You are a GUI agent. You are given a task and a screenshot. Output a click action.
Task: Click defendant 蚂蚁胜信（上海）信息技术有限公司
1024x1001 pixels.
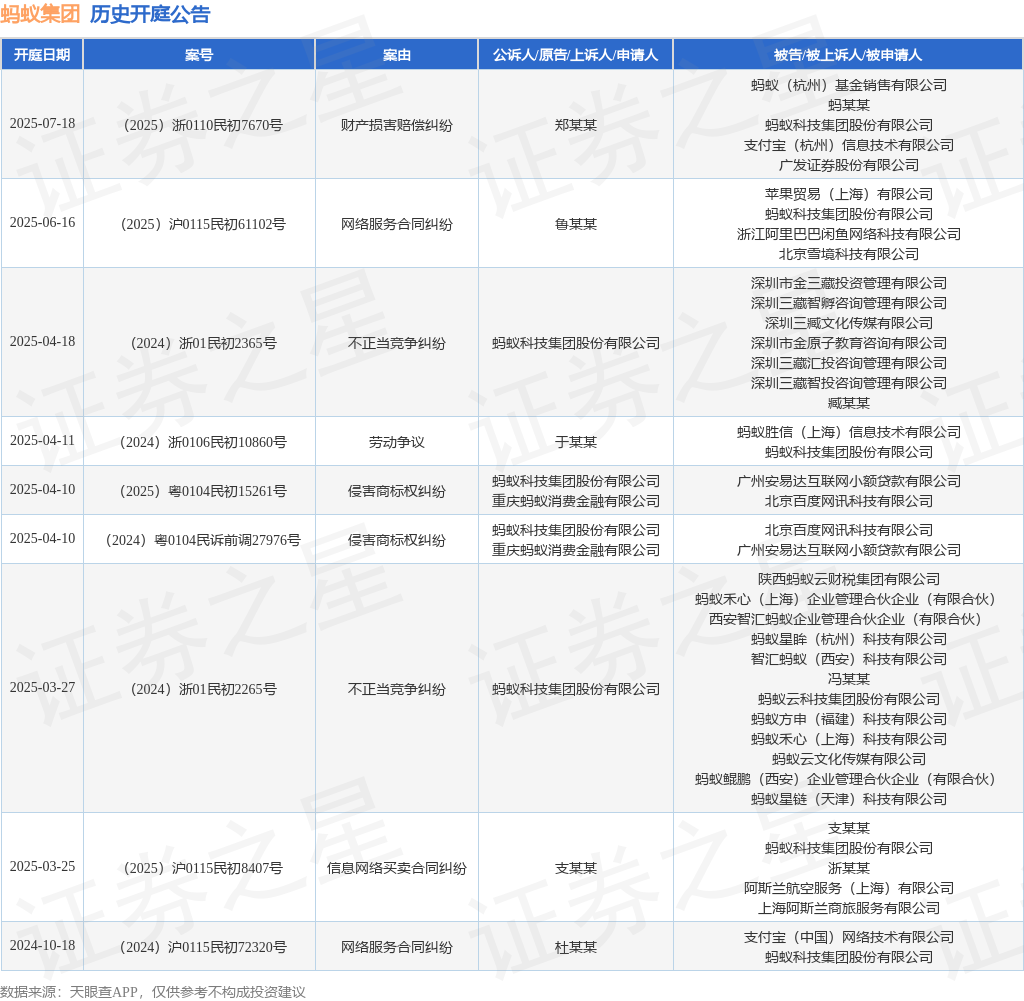point(848,432)
